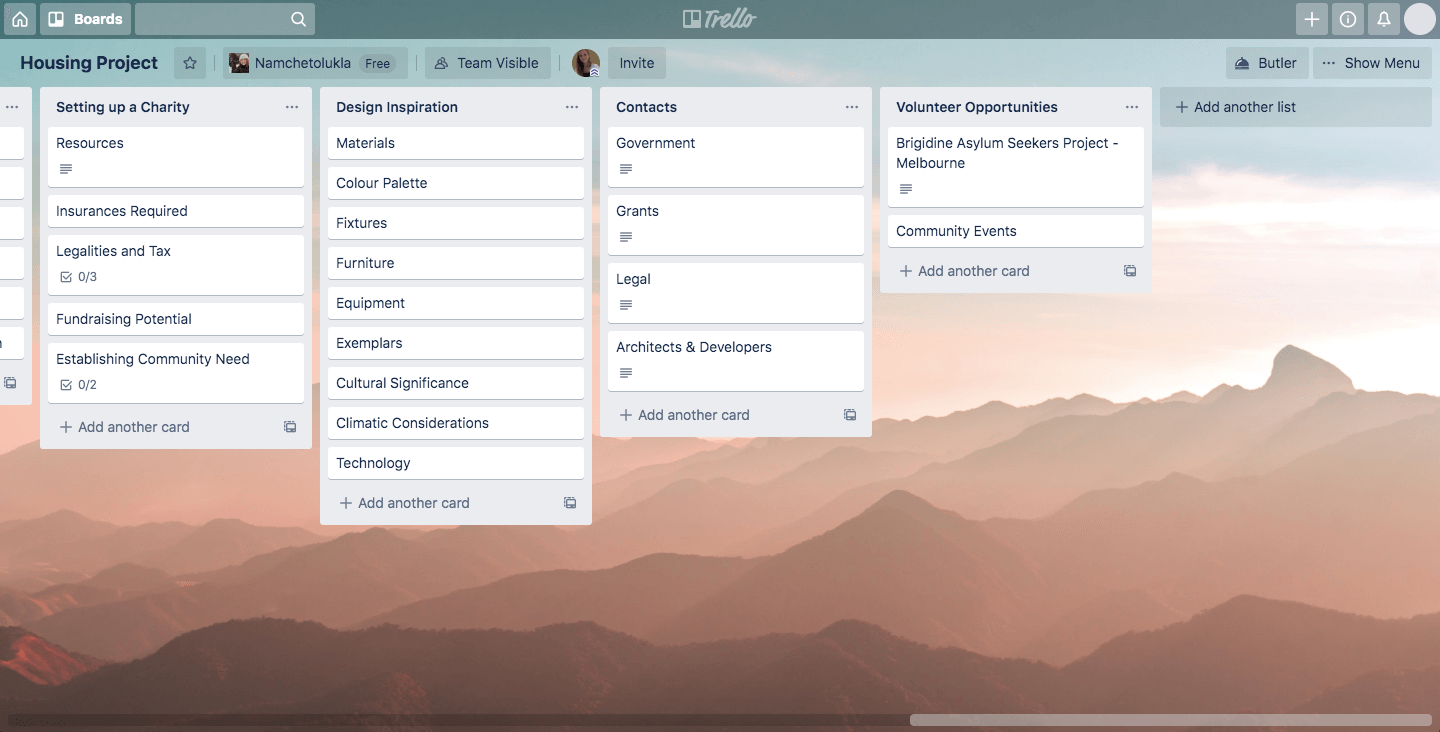
Task: Open the Butler automation button
Action: 1266,63
